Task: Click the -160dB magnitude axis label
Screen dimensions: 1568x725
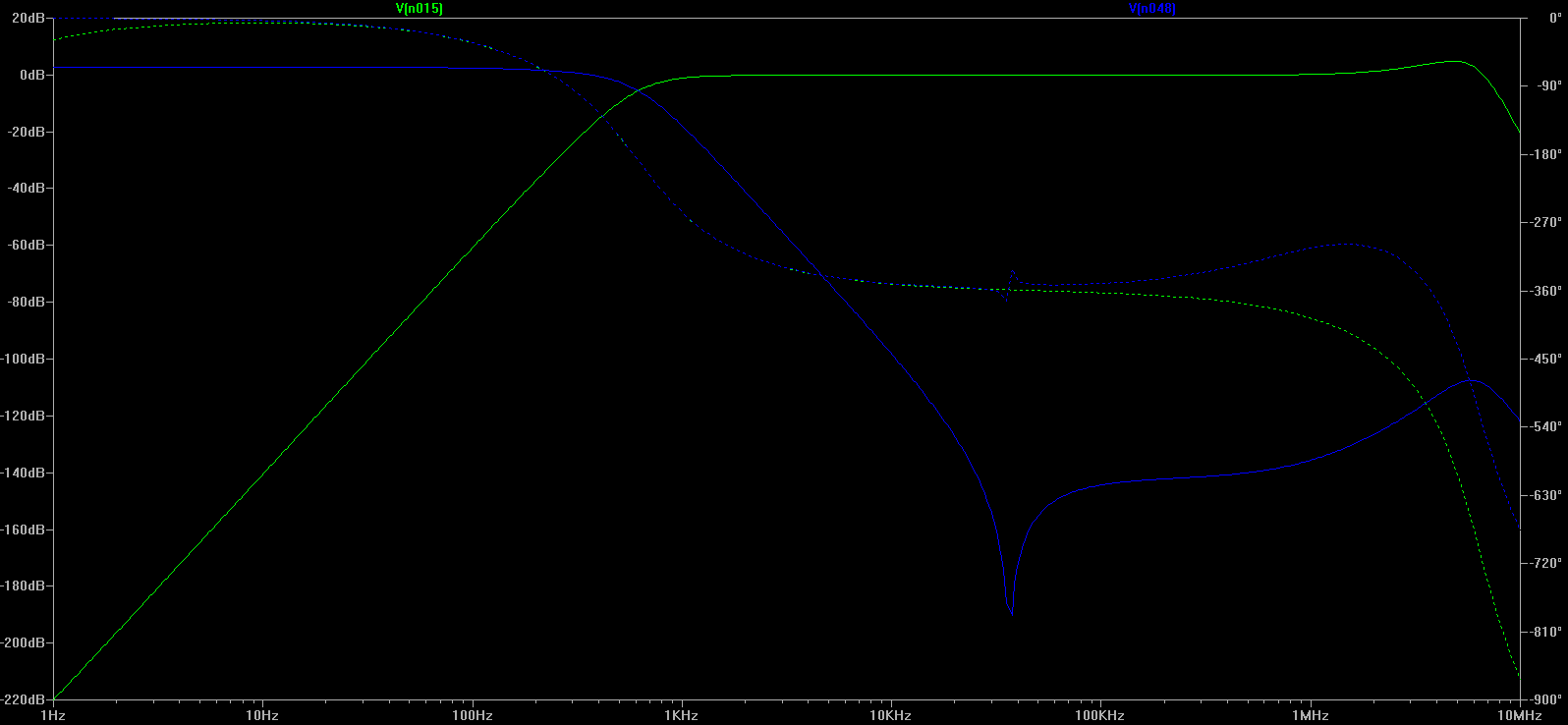Action: (x=24, y=530)
